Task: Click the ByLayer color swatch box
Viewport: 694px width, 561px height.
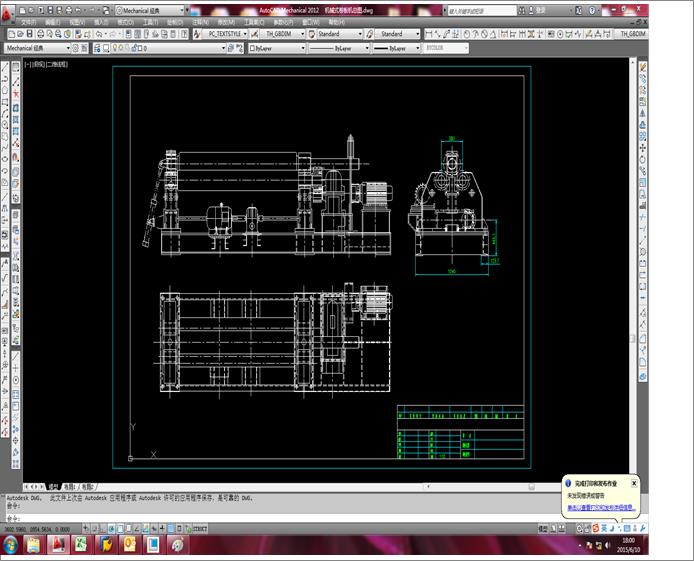Action: click(x=252, y=48)
